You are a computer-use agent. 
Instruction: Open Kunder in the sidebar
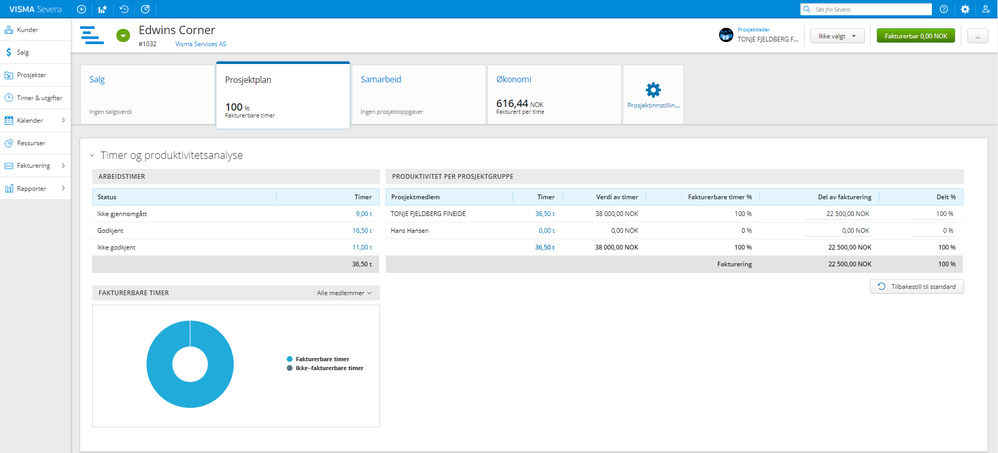pos(27,29)
